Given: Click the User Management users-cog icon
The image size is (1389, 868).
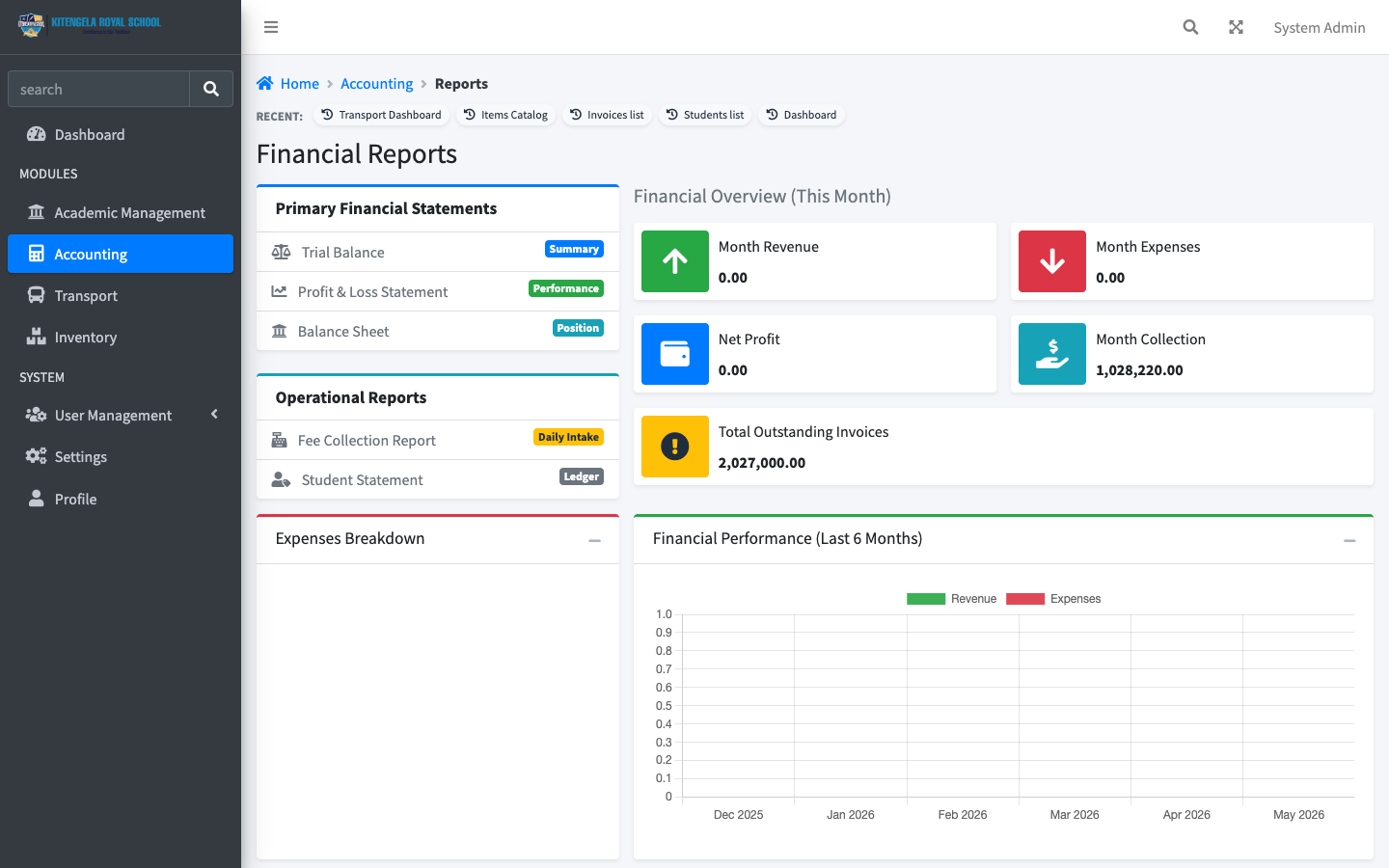Looking at the screenshot, I should pyautogui.click(x=37, y=415).
